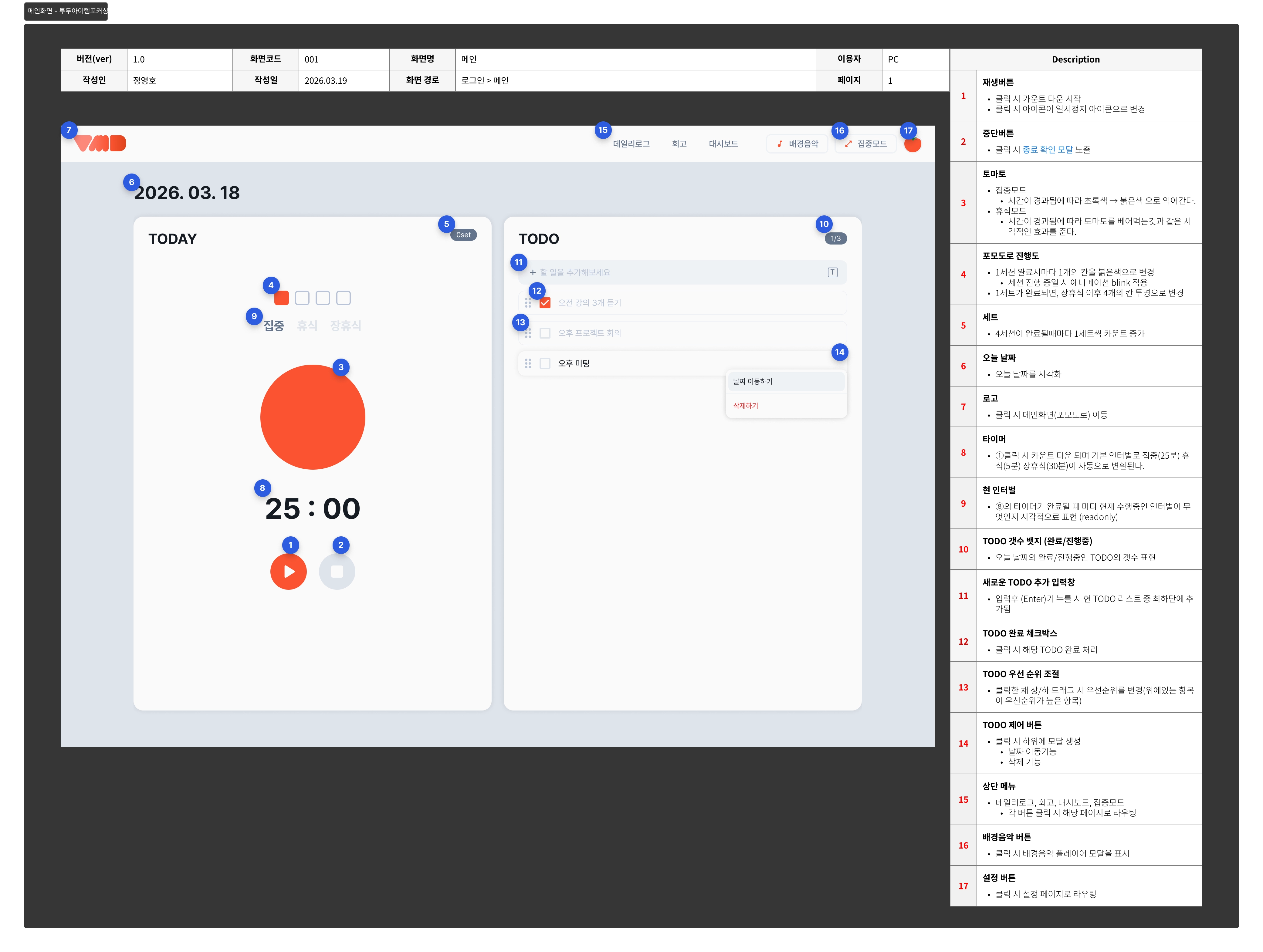Click the 배경음악 button
This screenshot has height=952, width=1263.
(797, 144)
